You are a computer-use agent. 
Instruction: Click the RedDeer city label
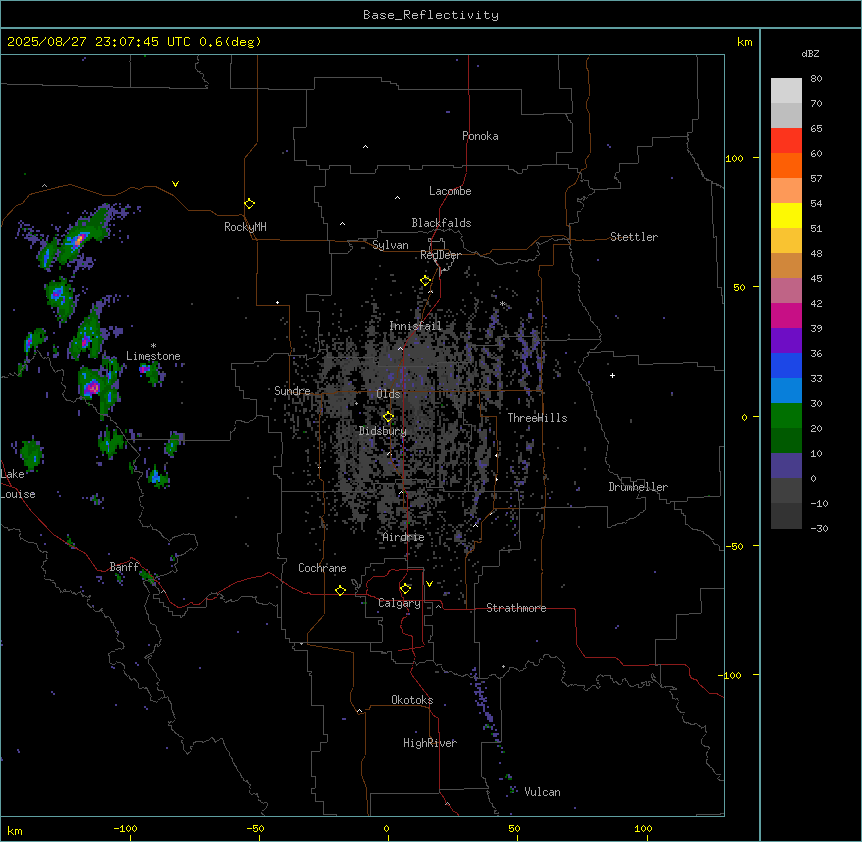[x=440, y=255]
